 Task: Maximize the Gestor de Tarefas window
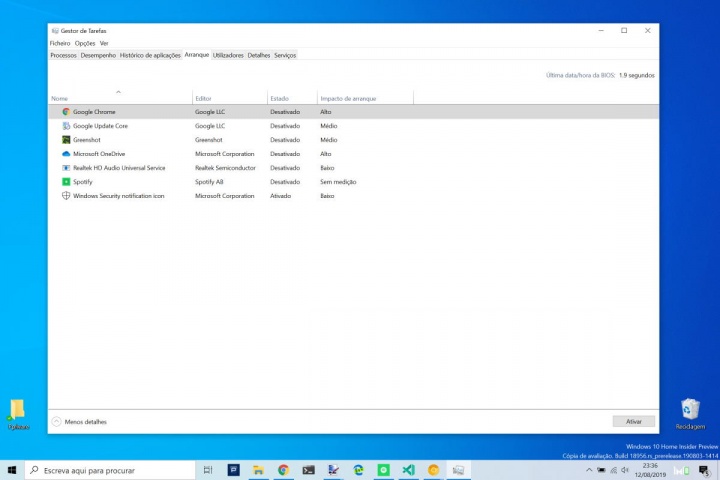[624, 31]
